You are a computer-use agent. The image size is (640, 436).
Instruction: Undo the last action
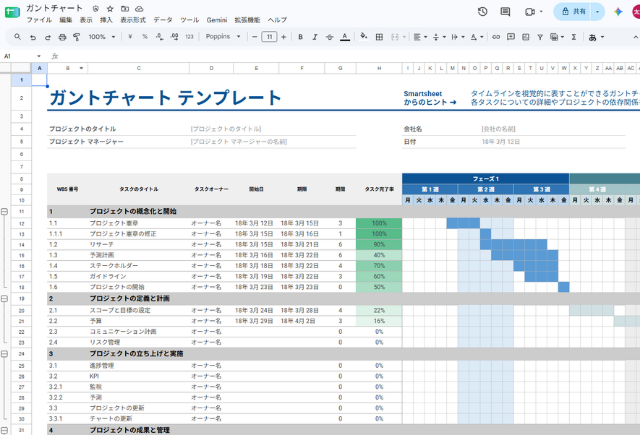coord(33,37)
